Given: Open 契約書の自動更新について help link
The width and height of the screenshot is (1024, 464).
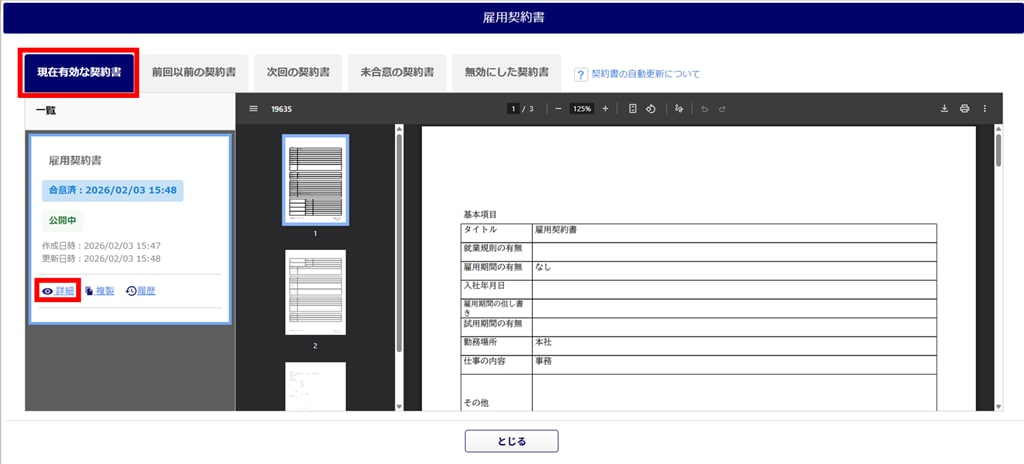Looking at the screenshot, I should 644,74.
